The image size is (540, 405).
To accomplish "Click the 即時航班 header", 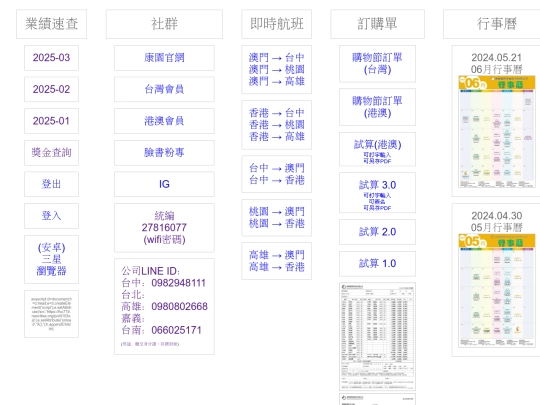I will [277, 24].
